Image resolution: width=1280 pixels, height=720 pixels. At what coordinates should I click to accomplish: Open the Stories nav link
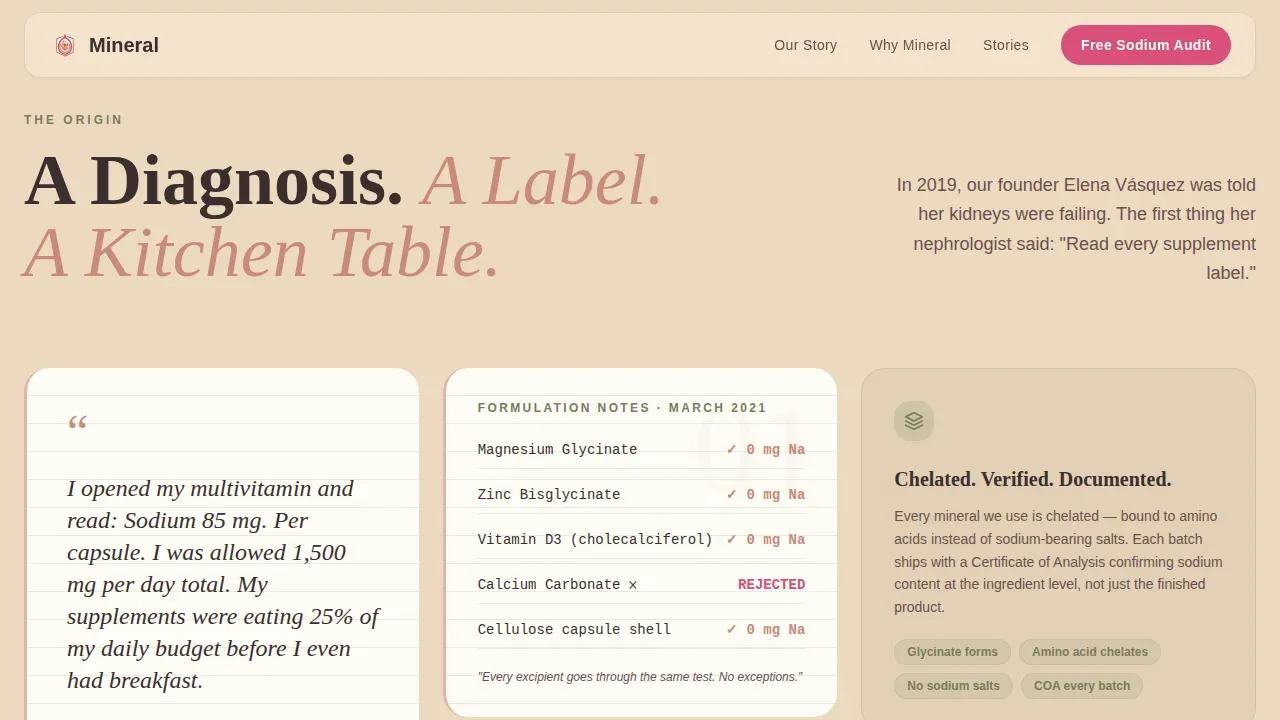(1006, 45)
